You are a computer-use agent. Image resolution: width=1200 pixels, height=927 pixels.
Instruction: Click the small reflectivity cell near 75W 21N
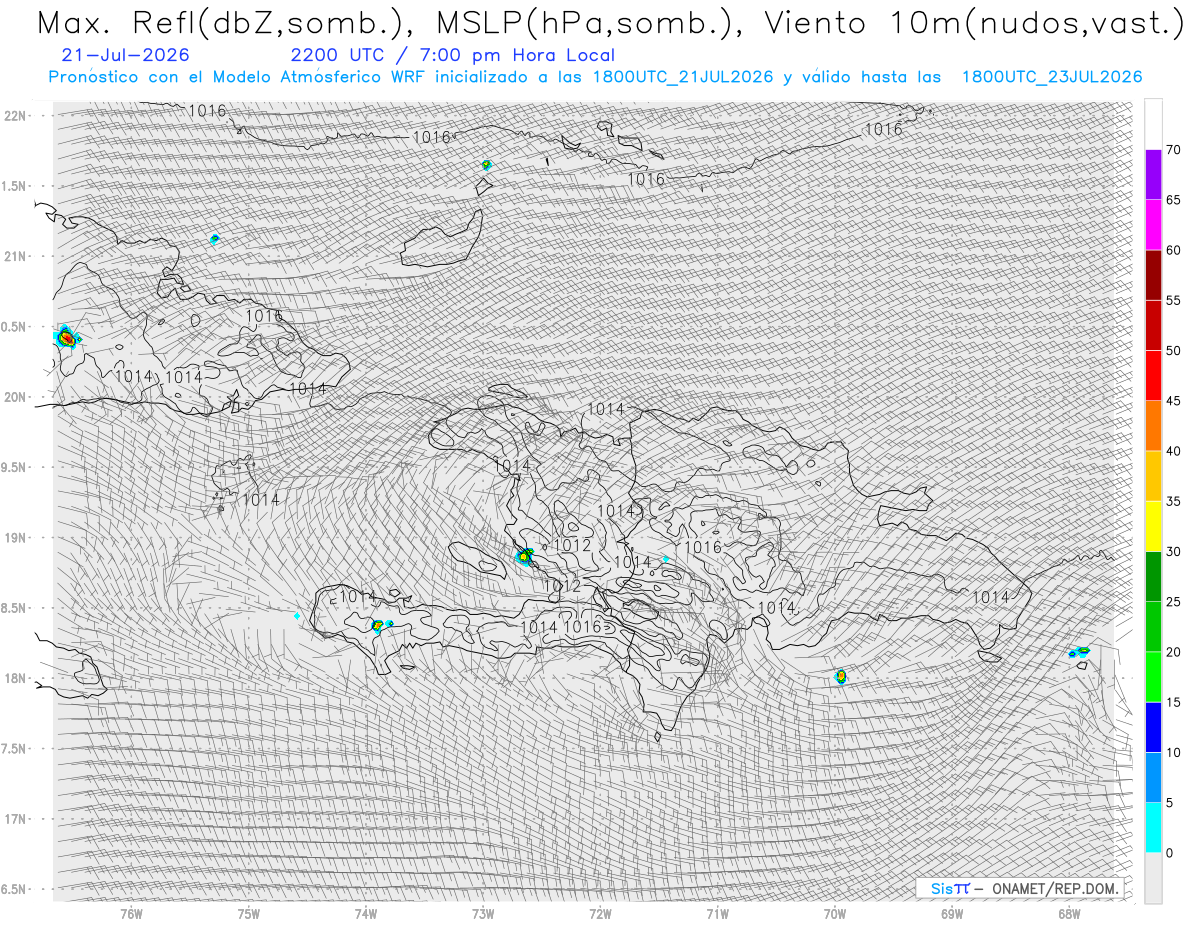214,239
